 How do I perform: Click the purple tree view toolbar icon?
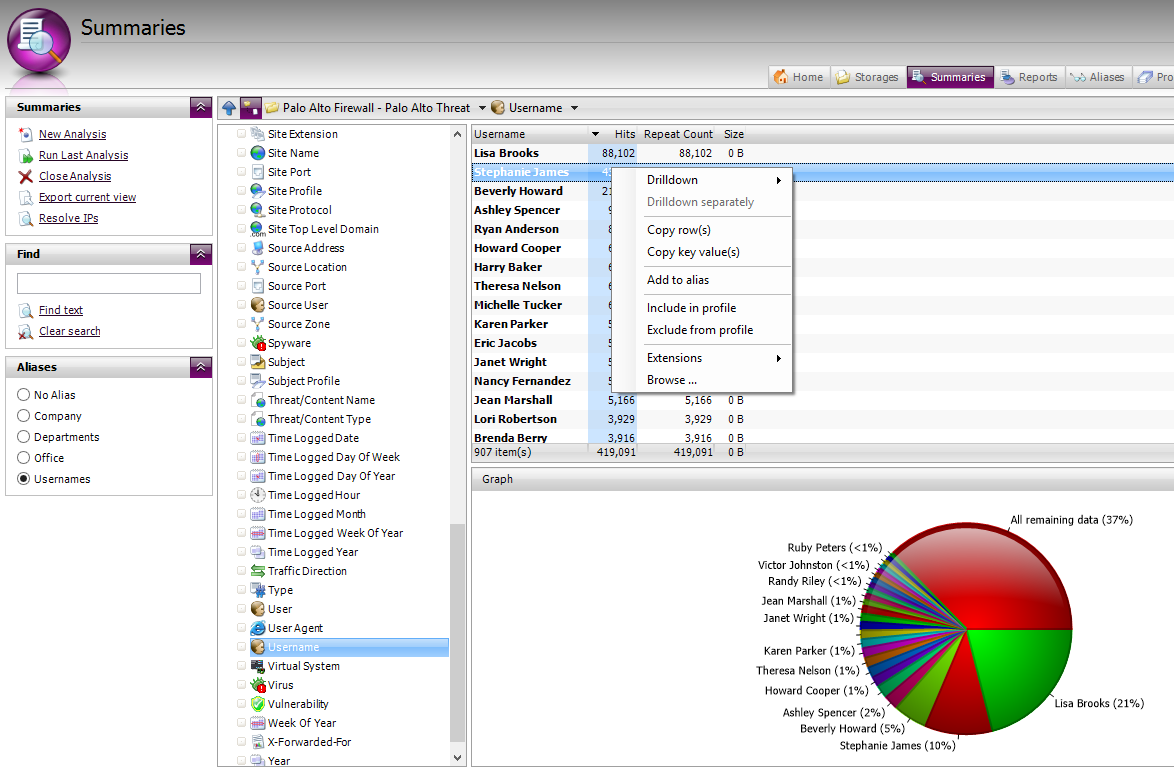tap(251, 108)
